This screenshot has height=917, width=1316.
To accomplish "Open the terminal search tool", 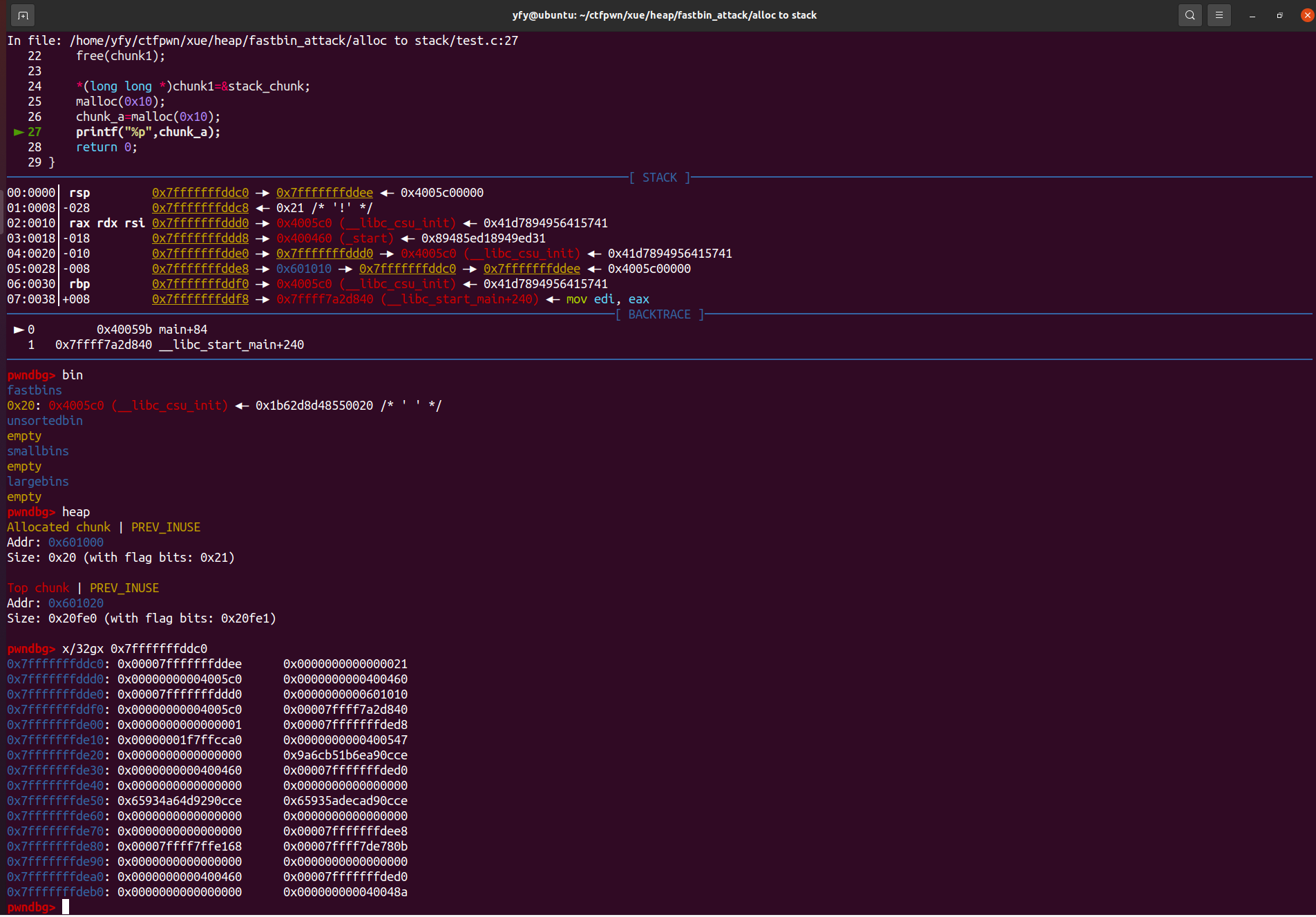I will [x=1190, y=15].
